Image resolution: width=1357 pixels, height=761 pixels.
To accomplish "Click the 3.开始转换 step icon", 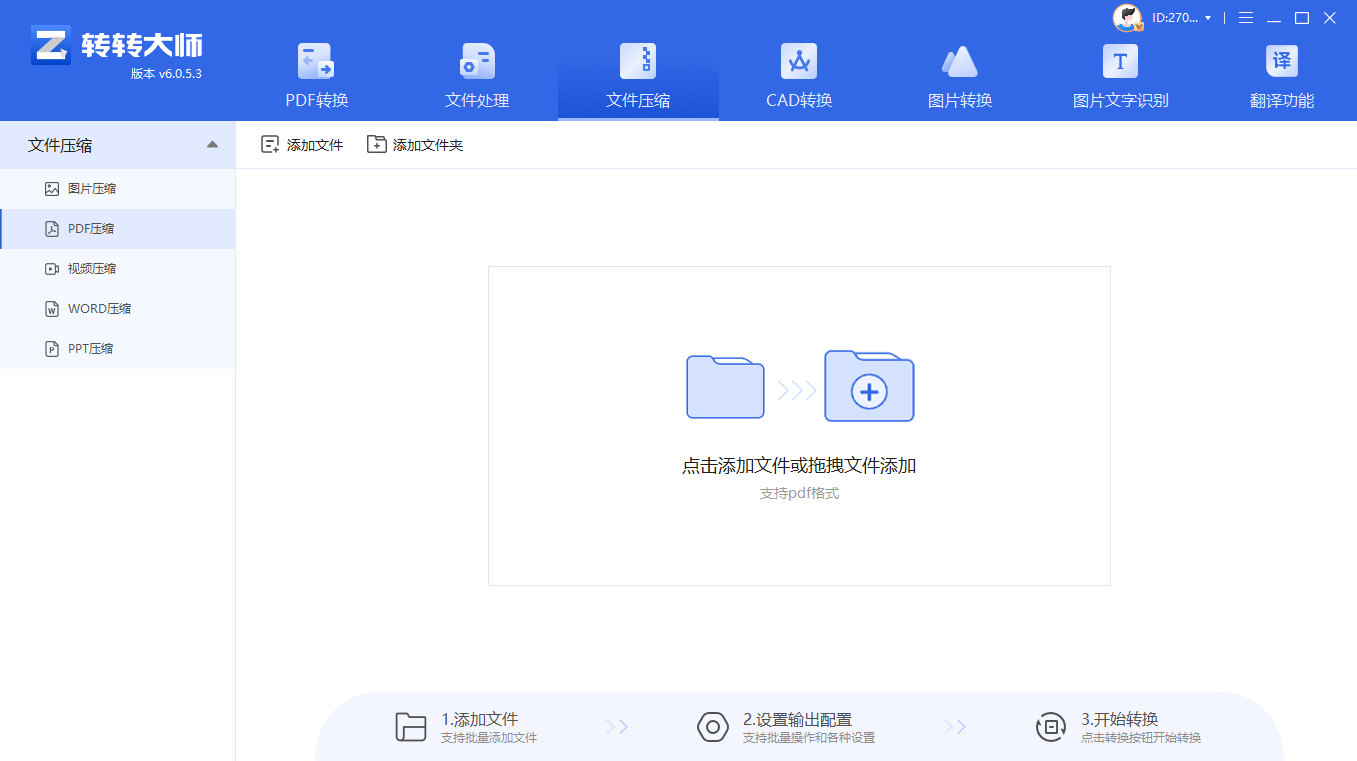I will (1051, 726).
